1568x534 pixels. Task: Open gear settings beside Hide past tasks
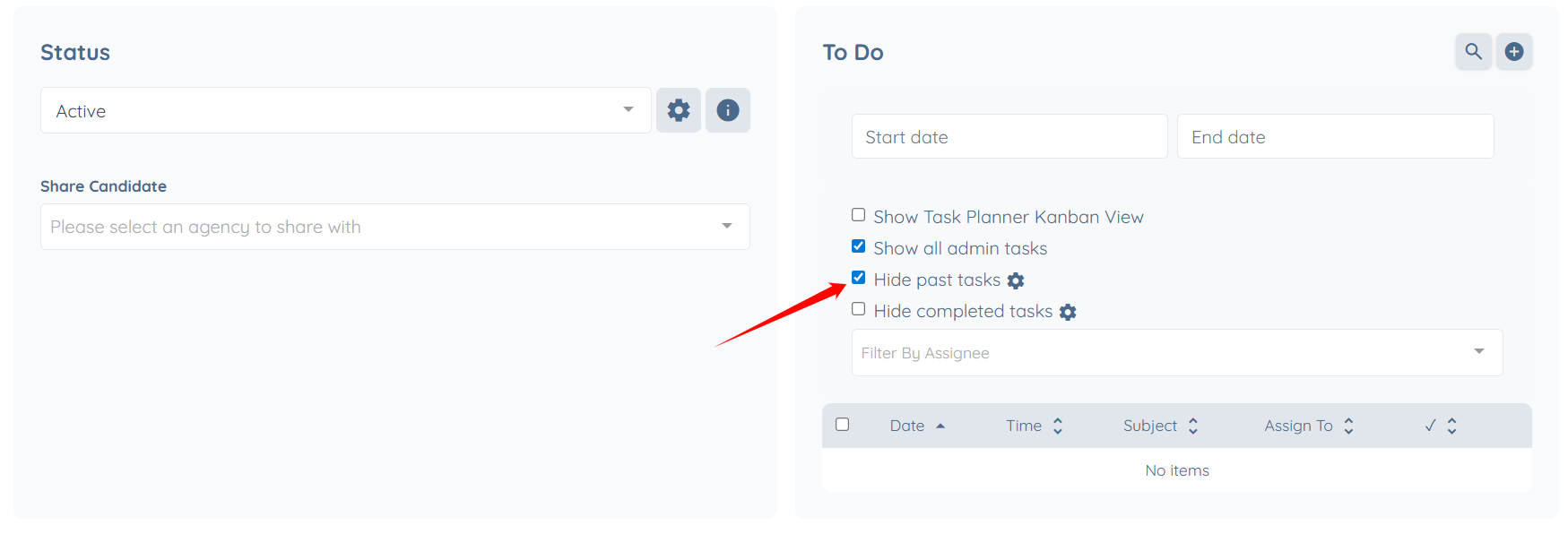point(1016,280)
